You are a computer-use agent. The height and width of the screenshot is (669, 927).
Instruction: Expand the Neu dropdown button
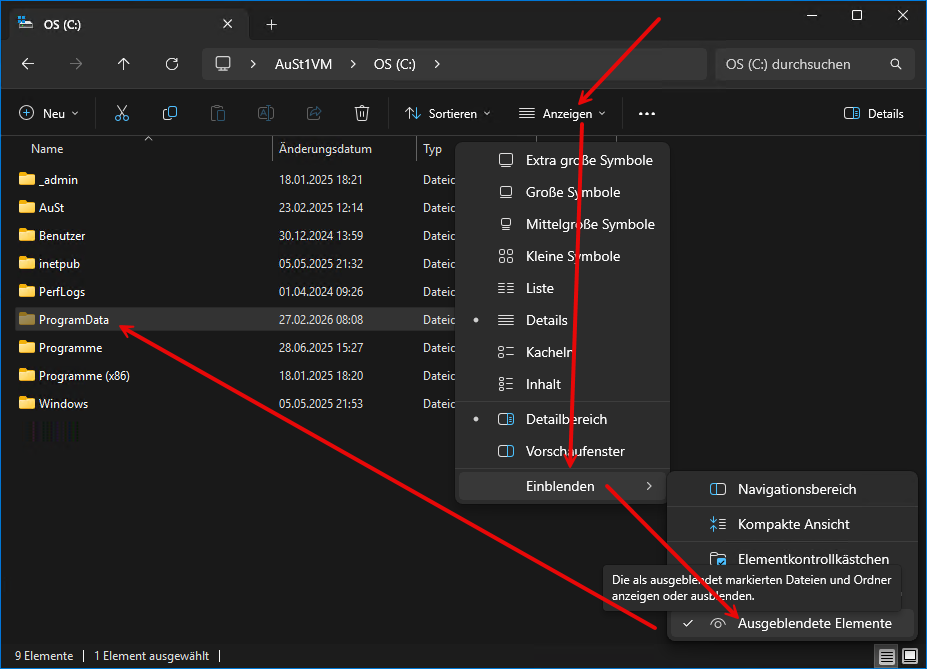(x=48, y=114)
